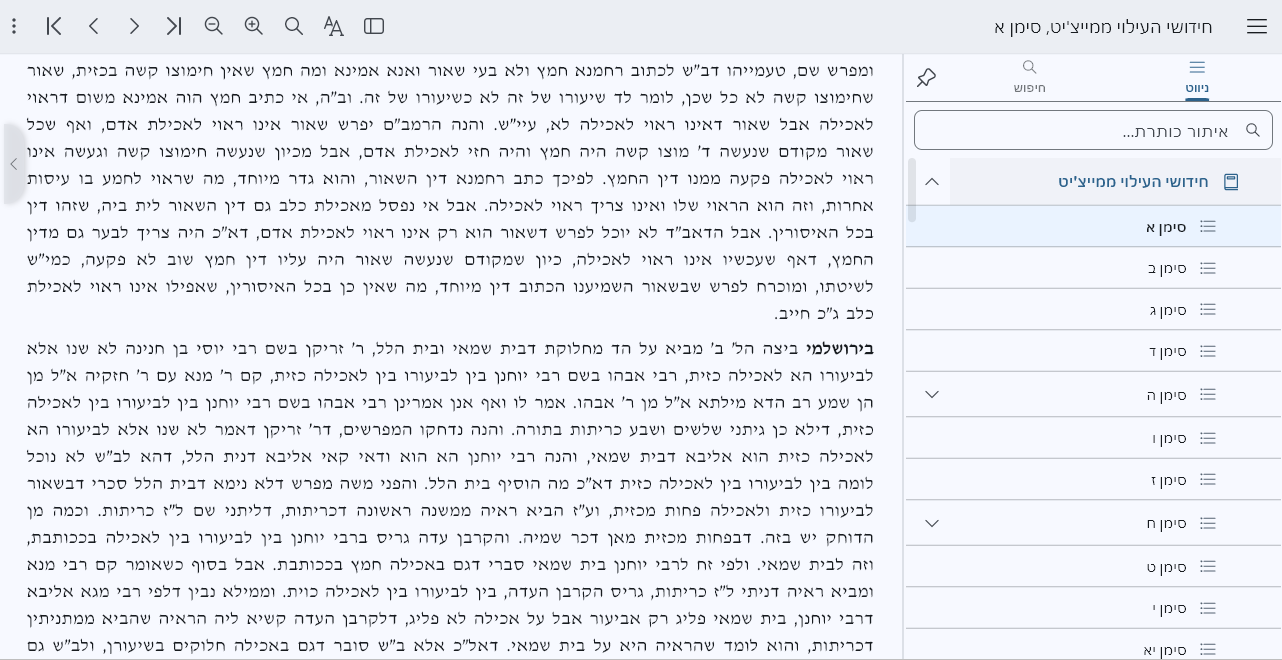Expand סימן ח using its chevron
Viewport: 1282px width, 660px height.
tap(931, 523)
